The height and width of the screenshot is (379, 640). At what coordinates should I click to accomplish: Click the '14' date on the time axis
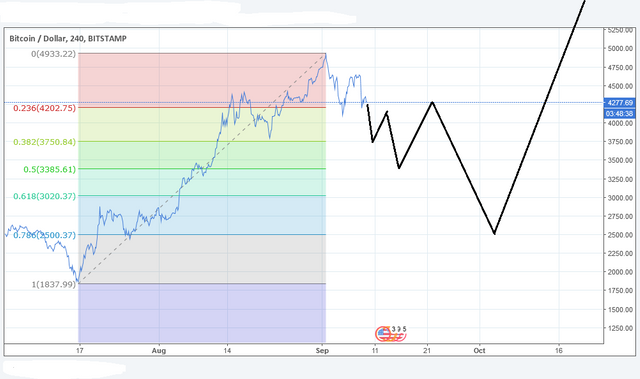pyautogui.click(x=227, y=350)
